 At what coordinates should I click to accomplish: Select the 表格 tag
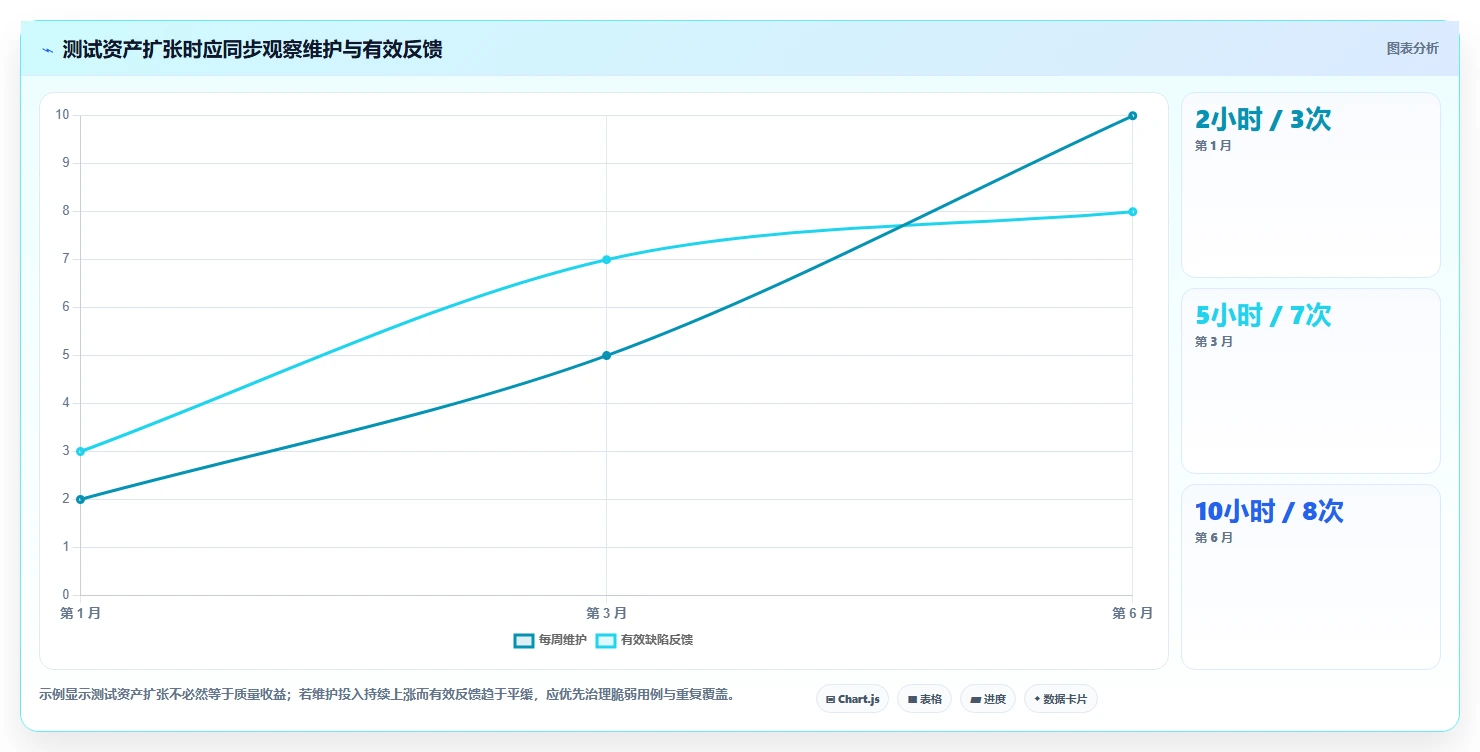(924, 699)
